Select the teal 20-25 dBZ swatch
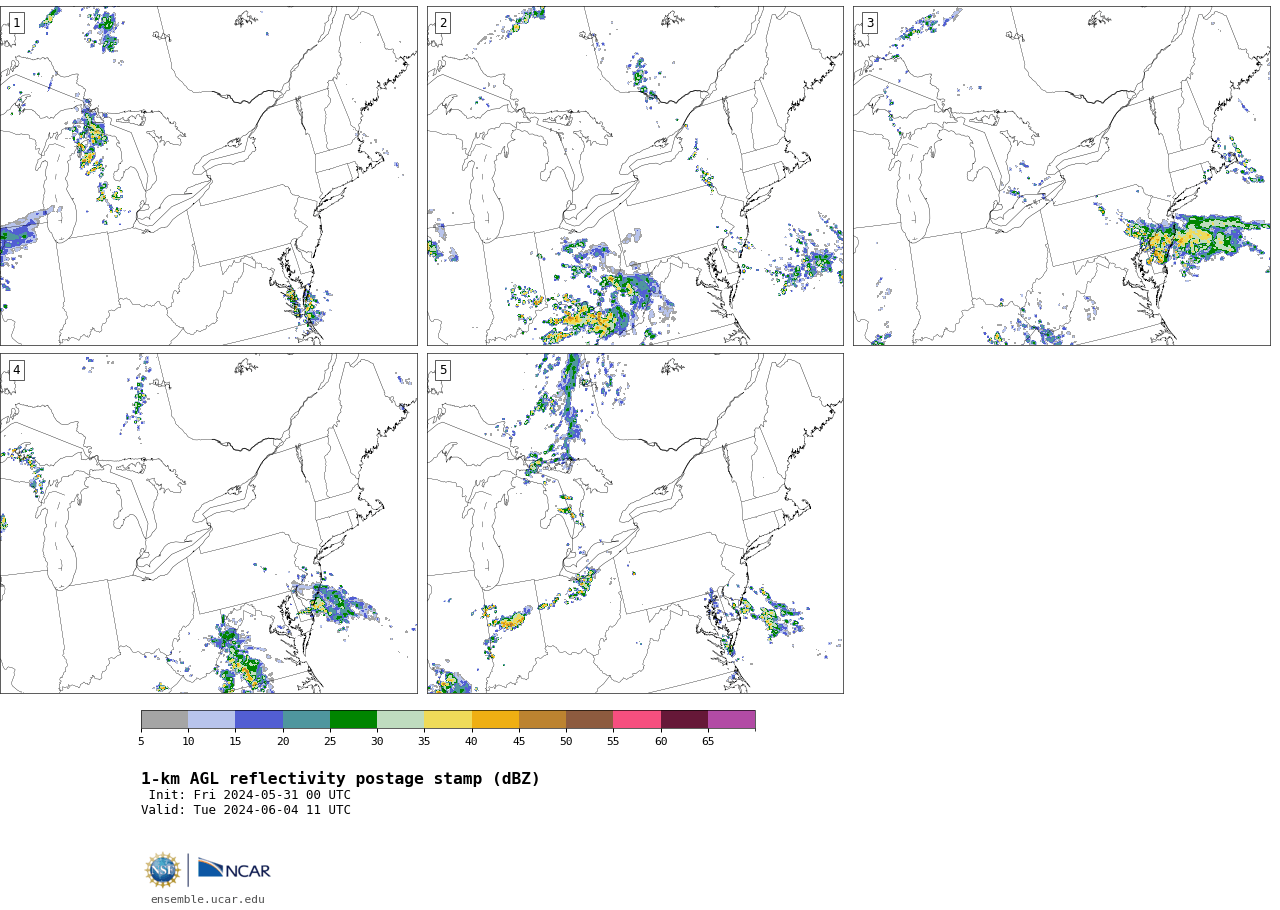 click(x=306, y=720)
